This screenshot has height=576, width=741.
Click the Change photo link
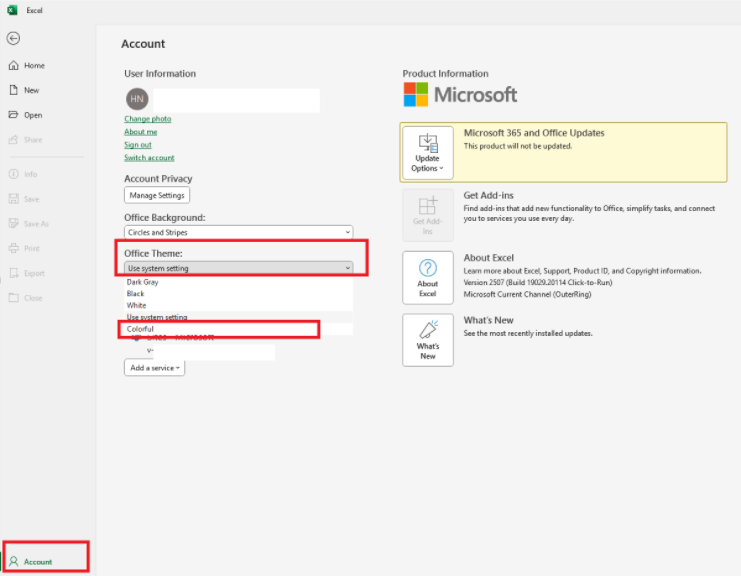[147, 119]
